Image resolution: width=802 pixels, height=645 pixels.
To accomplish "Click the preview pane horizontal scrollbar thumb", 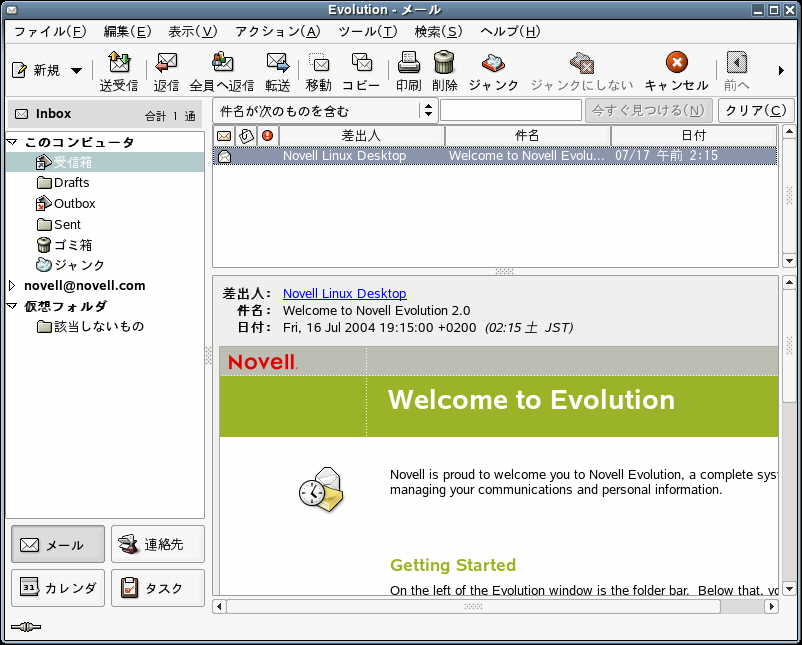I will click(473, 607).
